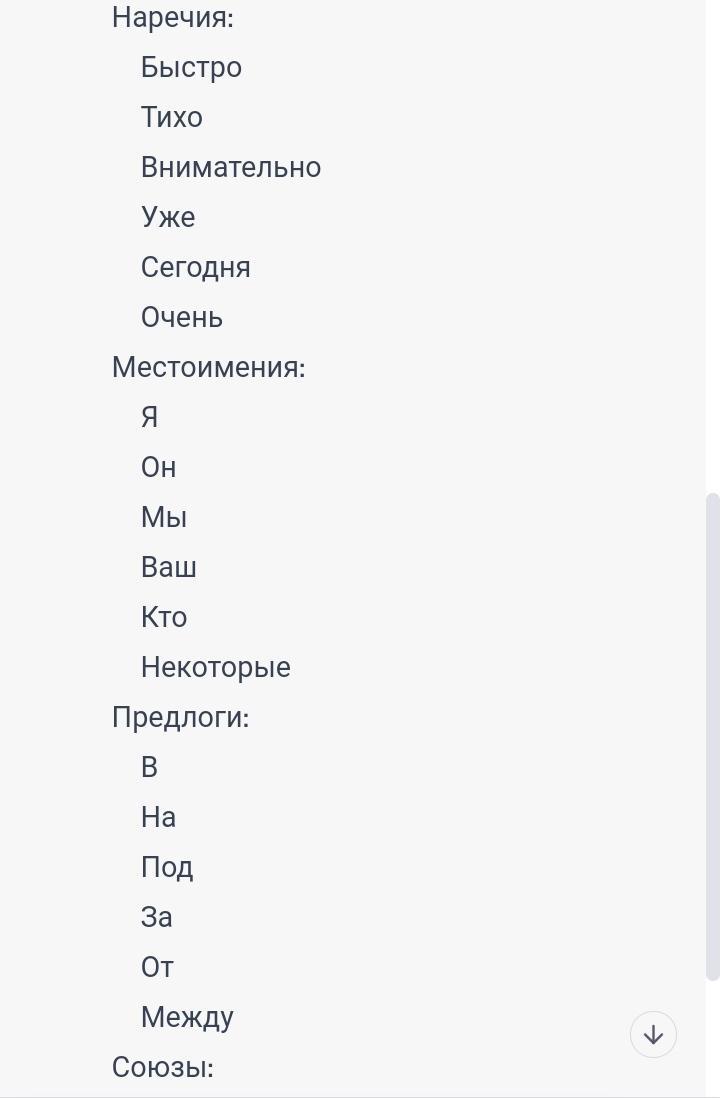
Task: Click the «Местоимения:» heading
Action: pyautogui.click(x=209, y=368)
